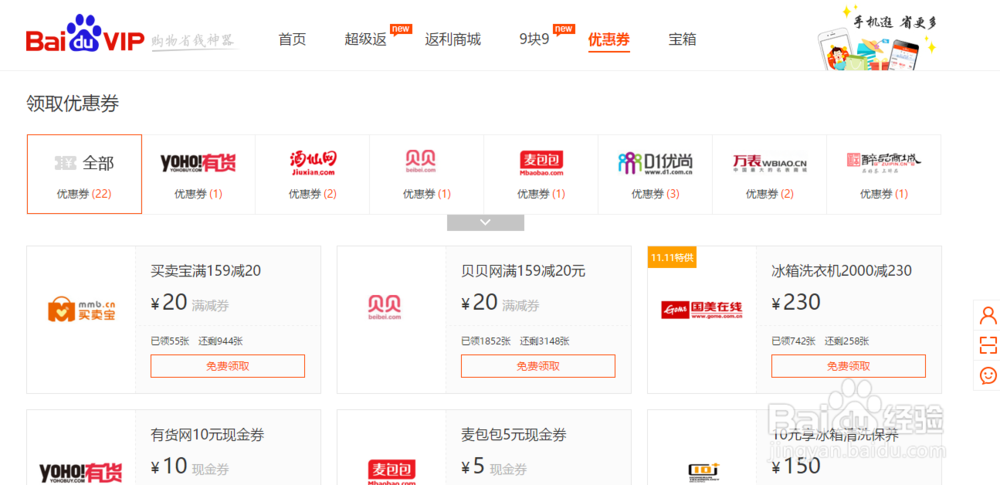1000x485 pixels.
Task: Click the ¥10 现金券 value
Action: pos(189,467)
